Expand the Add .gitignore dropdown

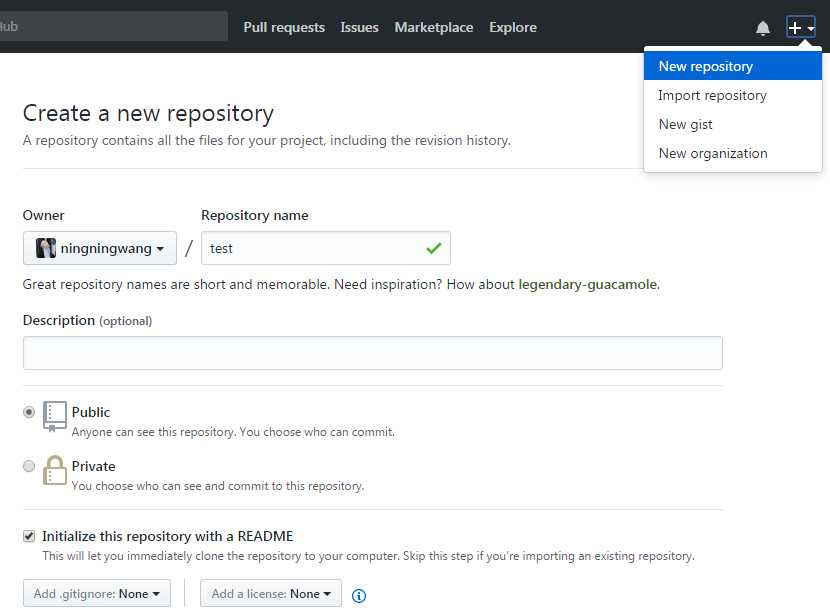pos(97,593)
